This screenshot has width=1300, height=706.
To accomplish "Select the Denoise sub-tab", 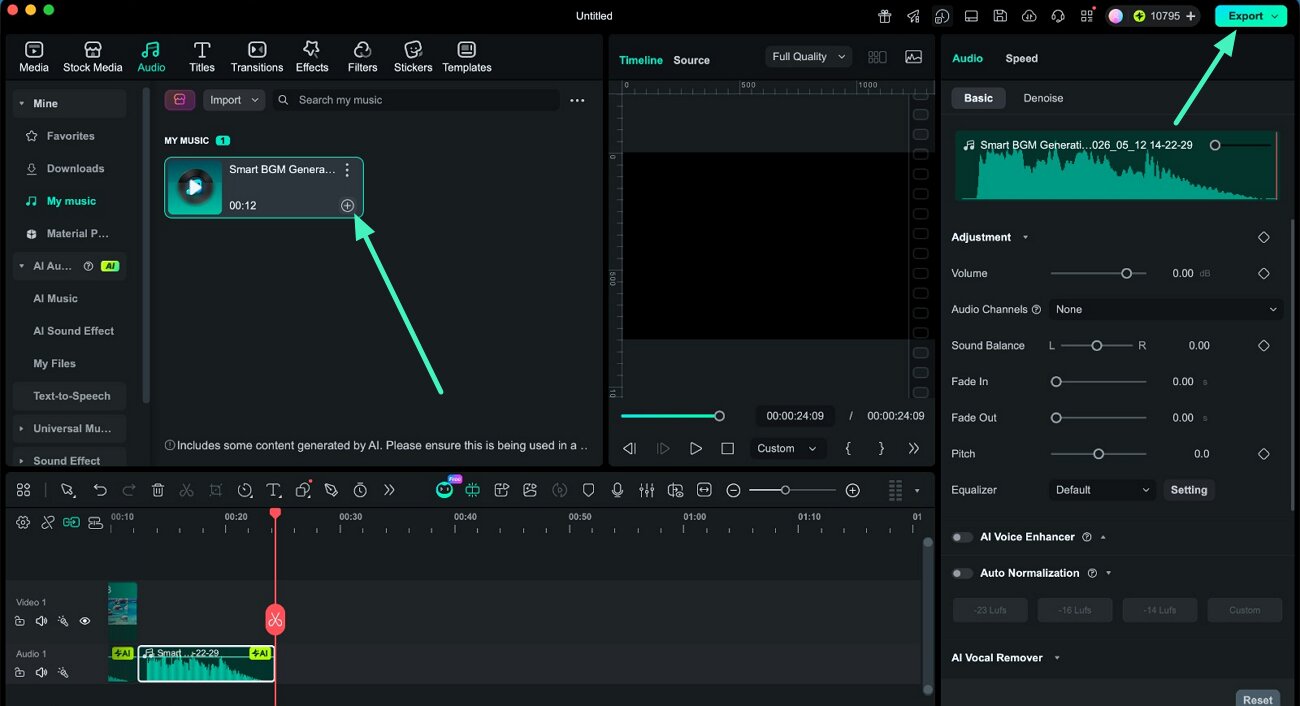I will 1043,98.
